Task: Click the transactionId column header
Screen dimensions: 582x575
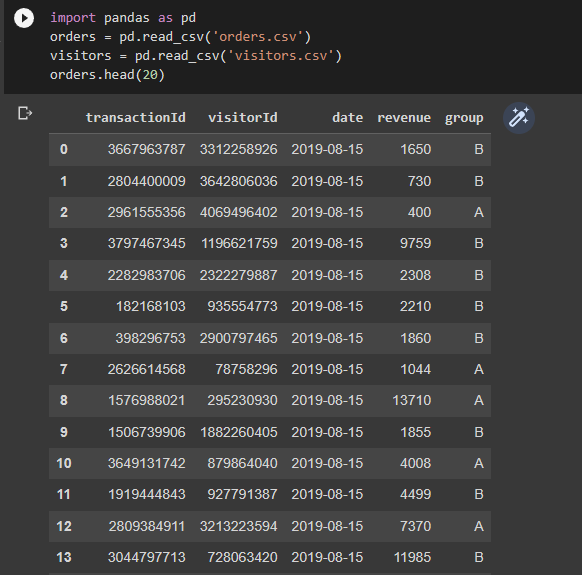Action: [135, 118]
